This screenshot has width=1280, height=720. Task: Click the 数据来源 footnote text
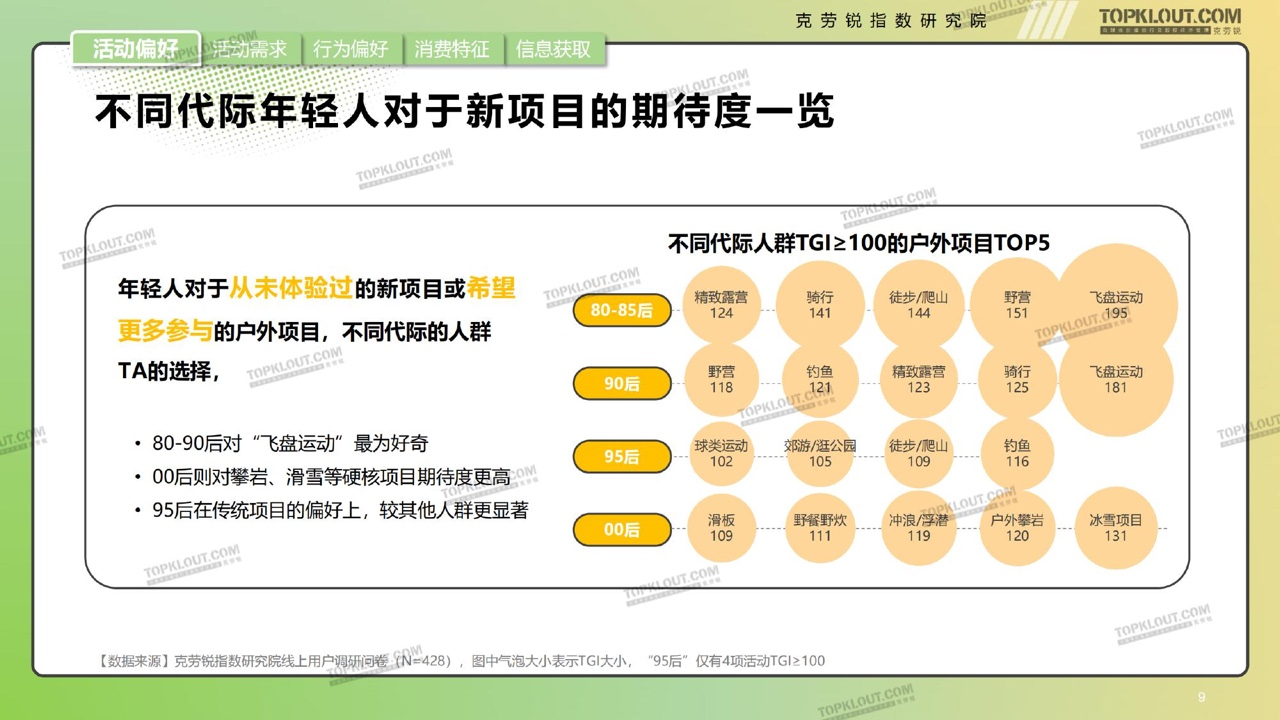[462, 661]
